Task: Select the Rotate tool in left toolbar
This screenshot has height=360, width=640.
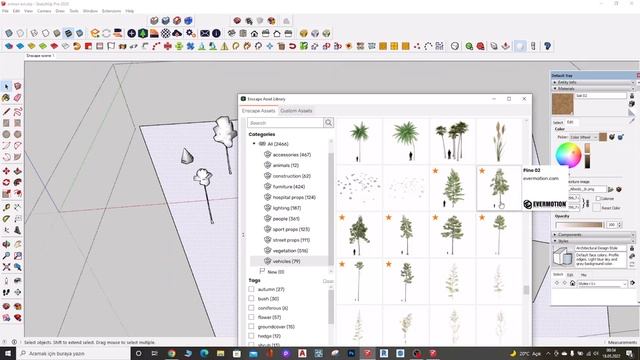Action: (x=6, y=182)
